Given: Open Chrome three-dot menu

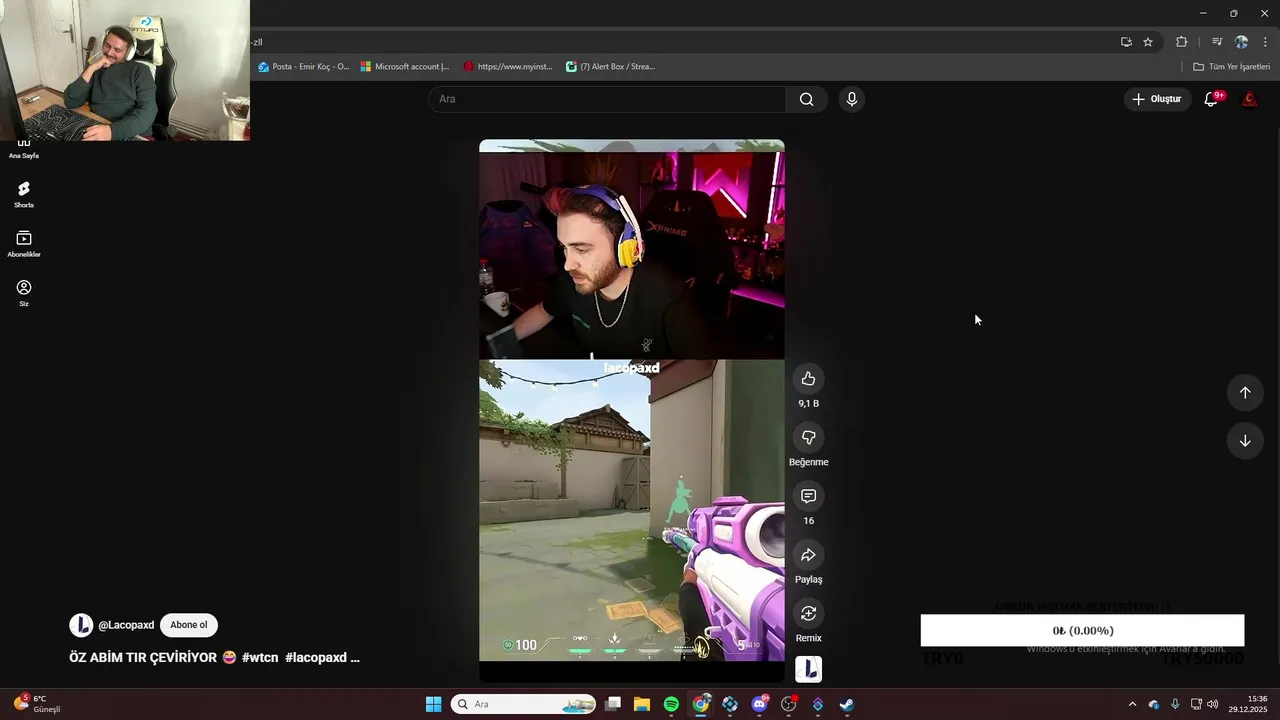Looking at the screenshot, I should (1265, 42).
